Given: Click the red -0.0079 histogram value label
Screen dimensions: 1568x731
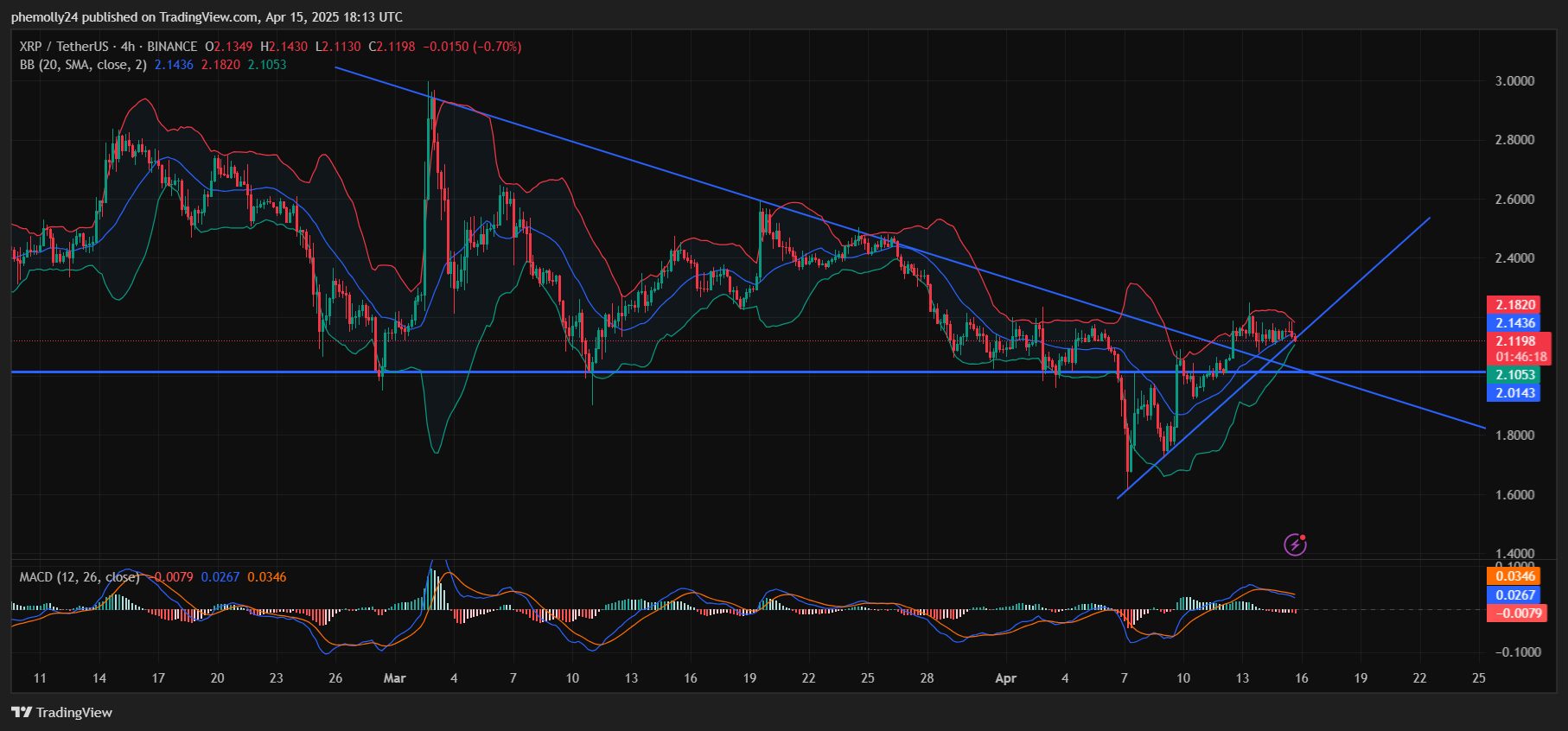Looking at the screenshot, I should 1515,613.
